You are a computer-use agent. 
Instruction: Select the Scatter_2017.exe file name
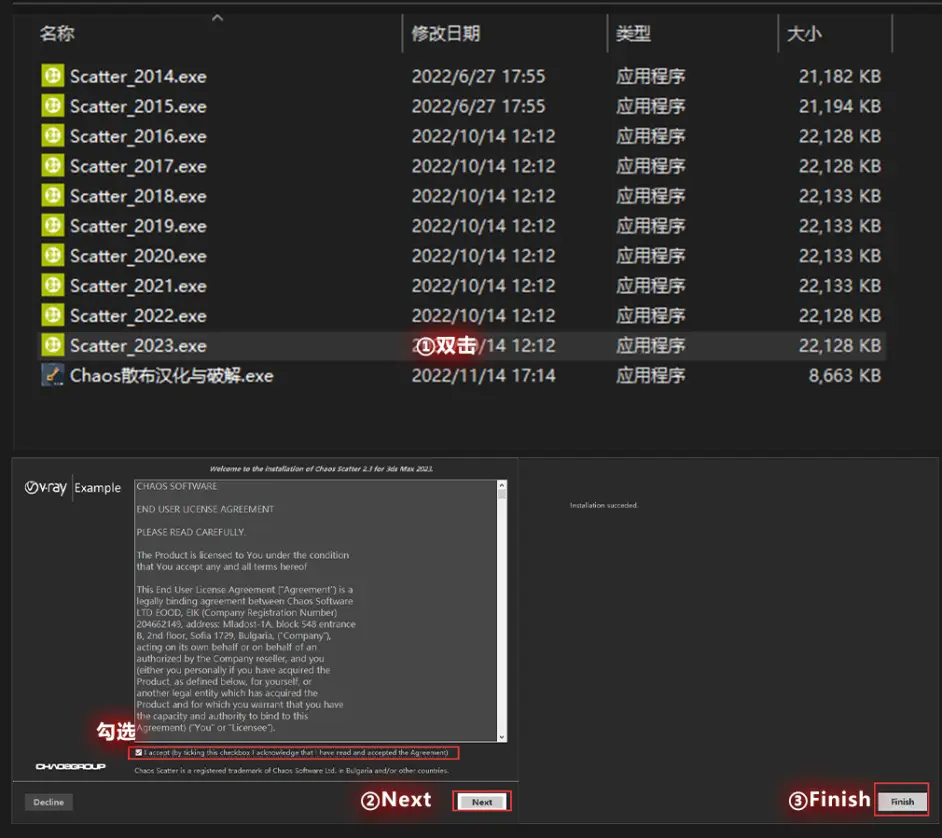(x=138, y=166)
